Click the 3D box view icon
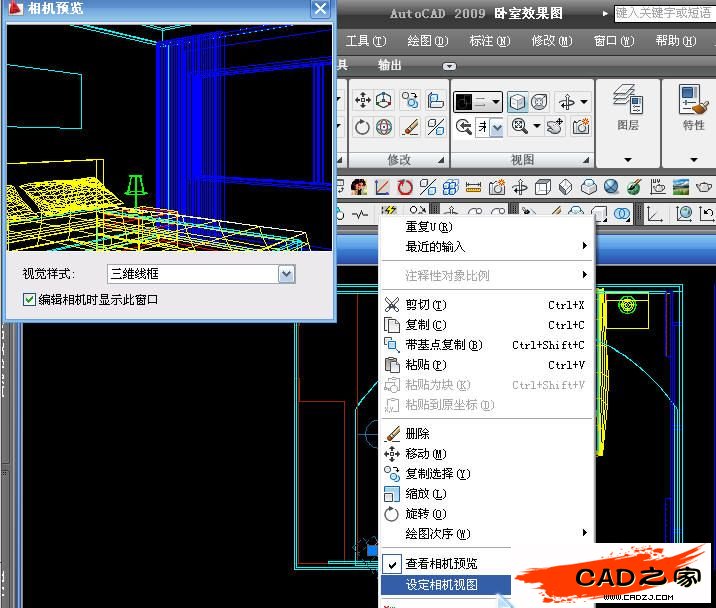 click(x=517, y=102)
